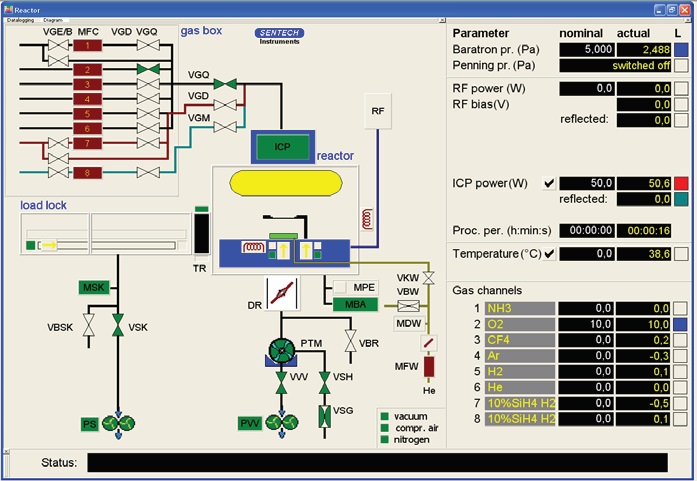Image resolution: width=697 pixels, height=481 pixels.
Task: Toggle the VKW valve
Action: point(429,278)
